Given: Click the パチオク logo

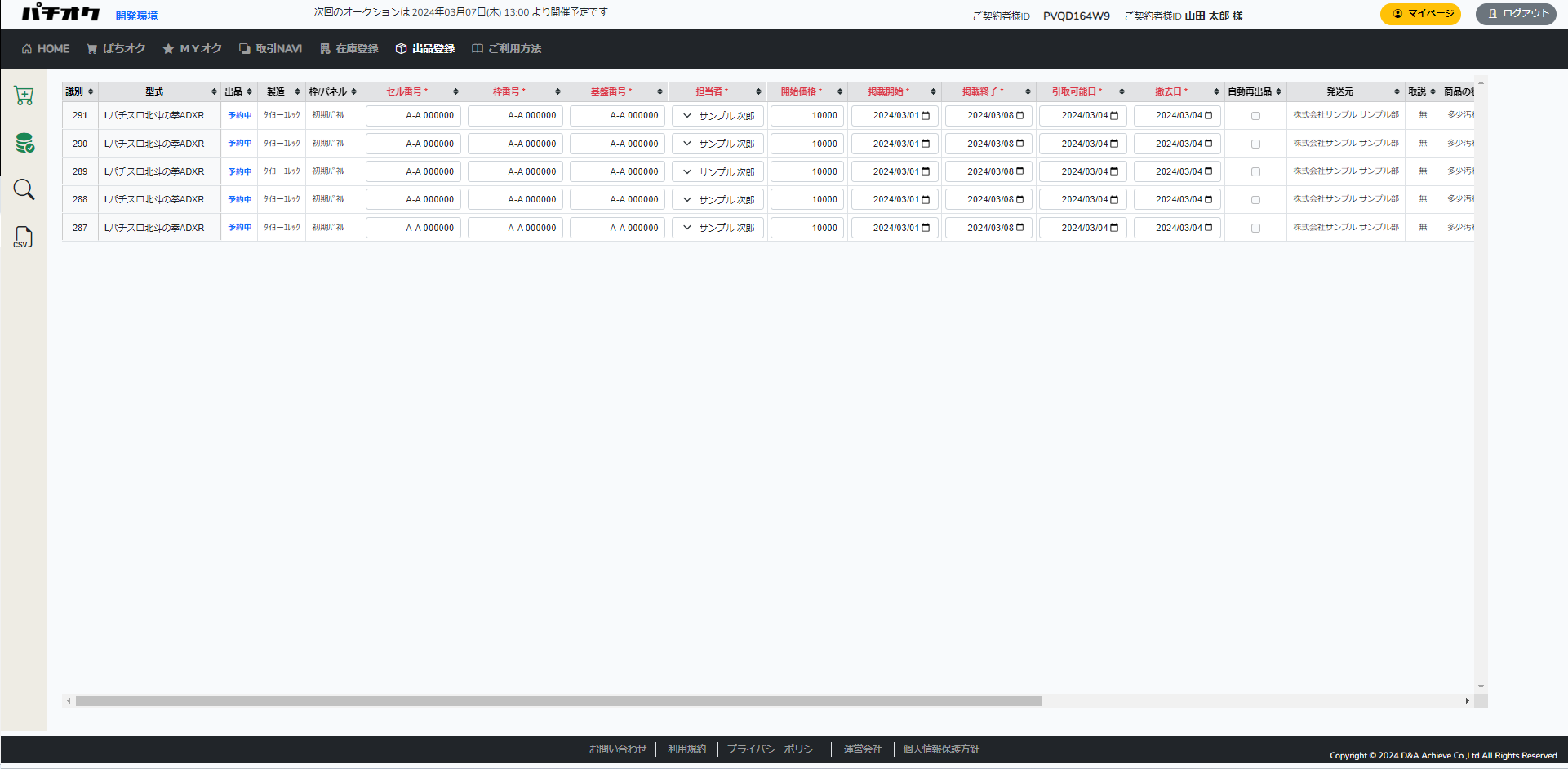Looking at the screenshot, I should pos(60,13).
